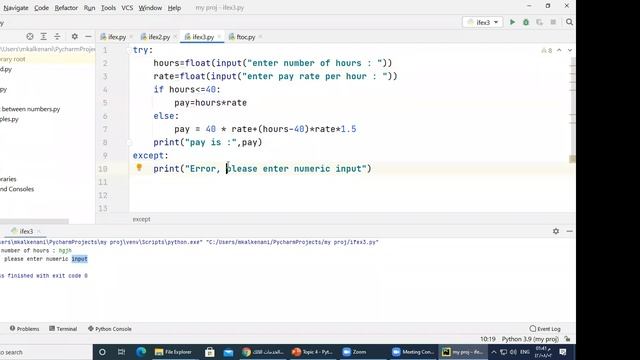Open Mail app from taskbar
This screenshot has height=360, width=640.
[x=229, y=352]
